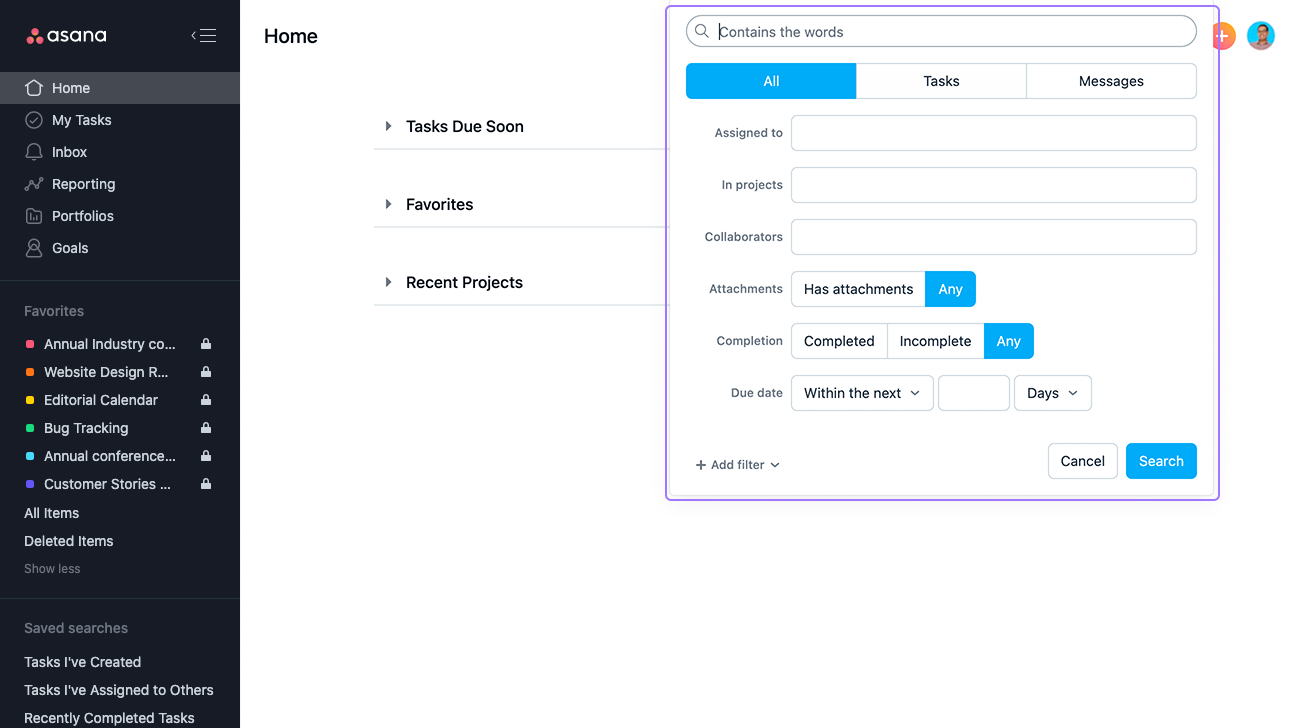Open All Items link
Image resolution: width=1300 pixels, height=728 pixels.
click(52, 513)
